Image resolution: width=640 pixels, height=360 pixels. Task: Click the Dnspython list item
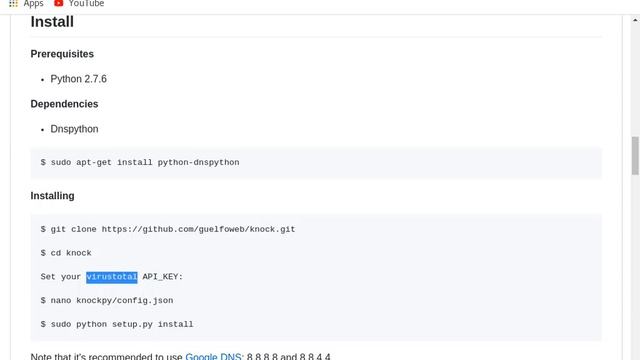pyautogui.click(x=74, y=129)
